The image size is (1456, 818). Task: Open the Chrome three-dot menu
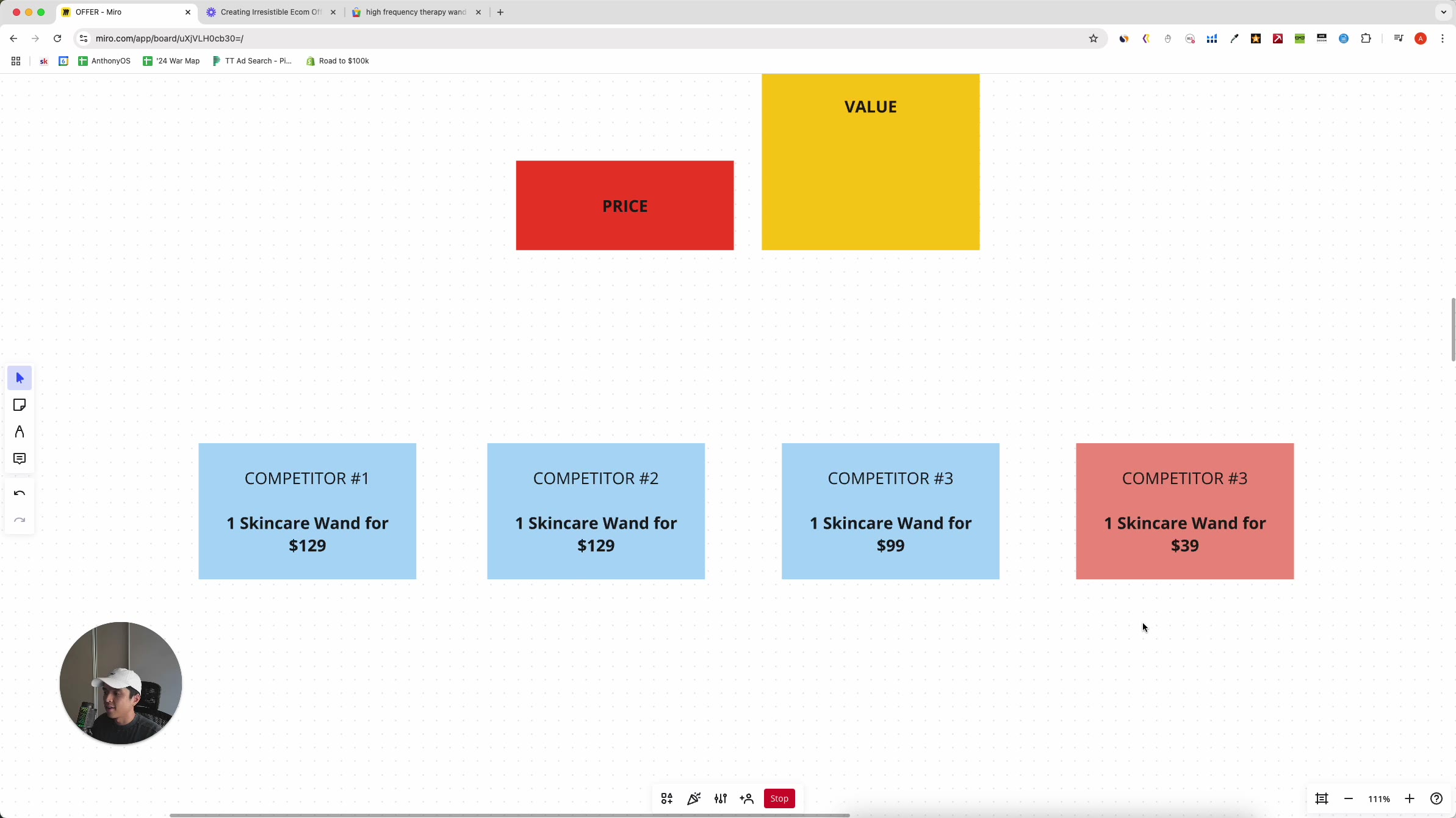pos(1443,38)
